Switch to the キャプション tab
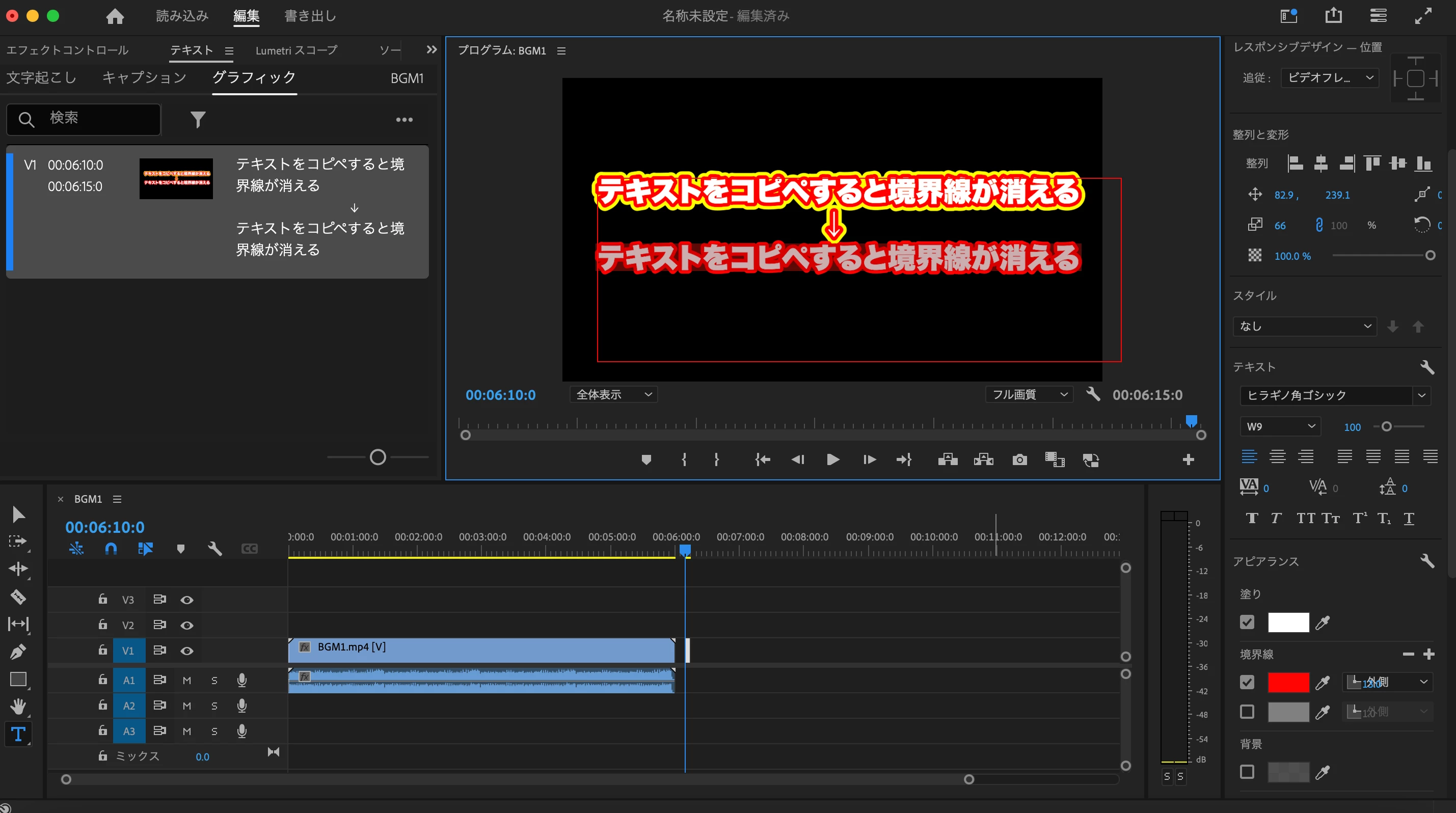 pyautogui.click(x=144, y=77)
